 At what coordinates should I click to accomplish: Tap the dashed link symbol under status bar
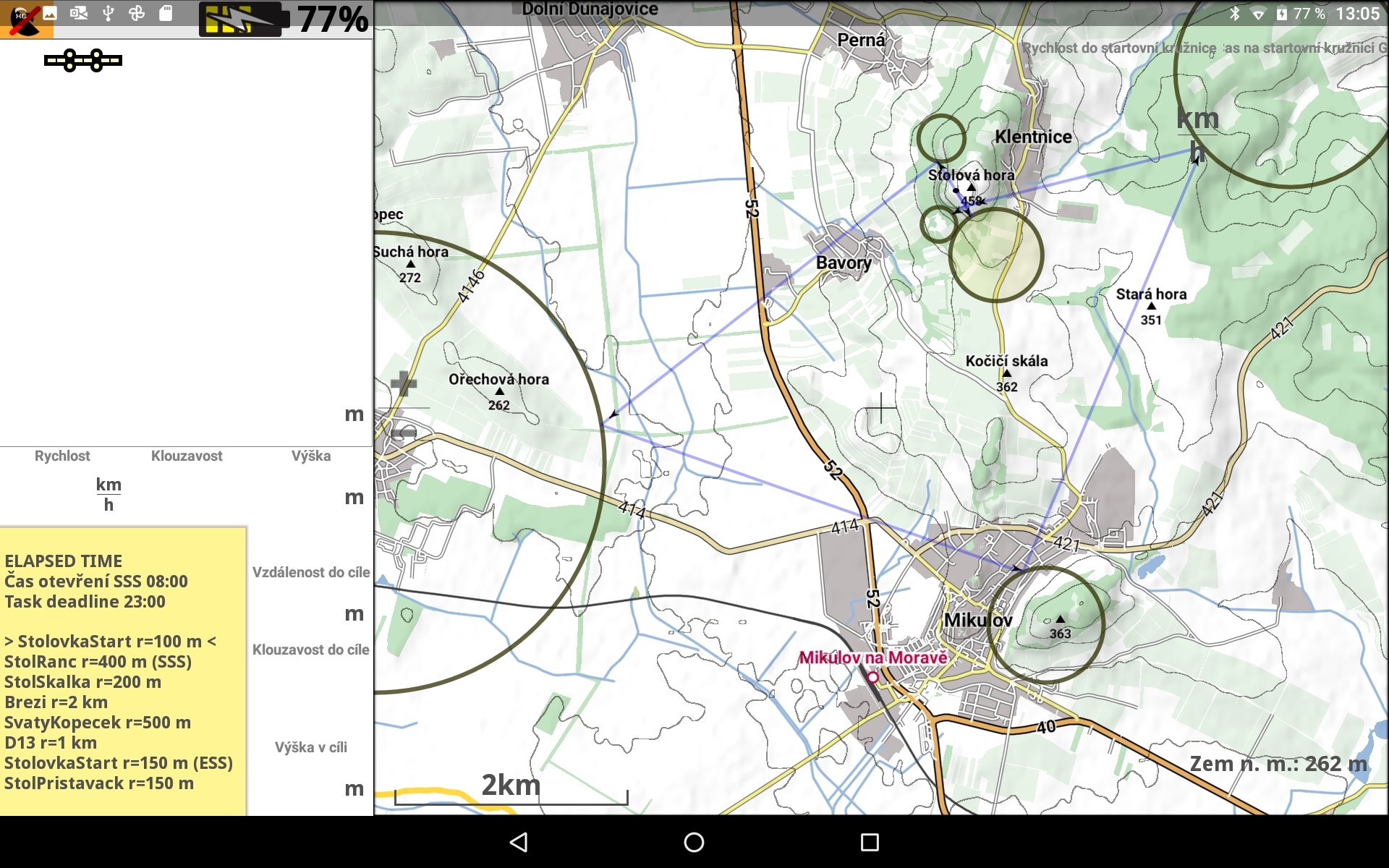coord(83,61)
